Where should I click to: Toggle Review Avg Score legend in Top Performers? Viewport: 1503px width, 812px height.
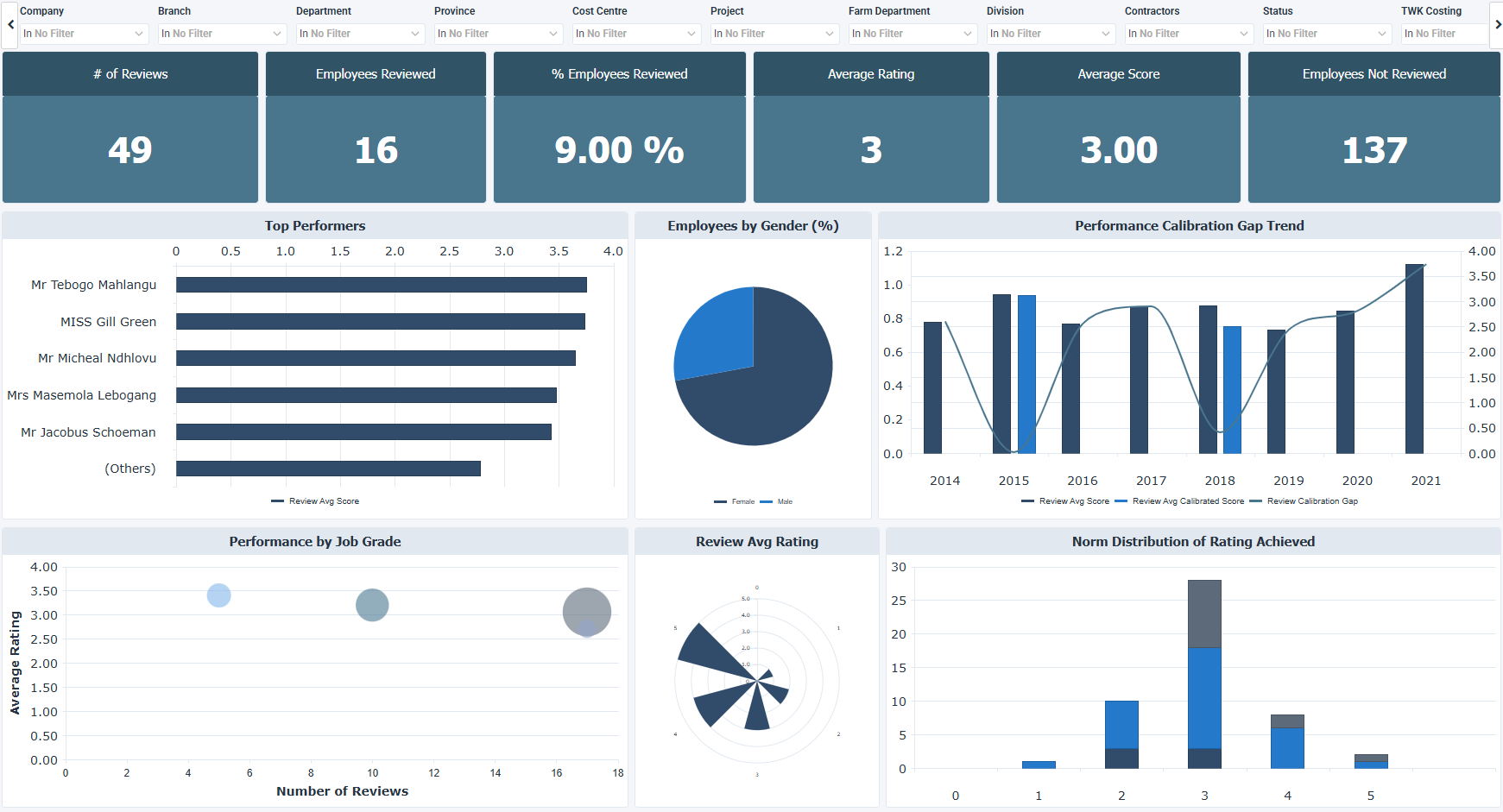tap(315, 501)
